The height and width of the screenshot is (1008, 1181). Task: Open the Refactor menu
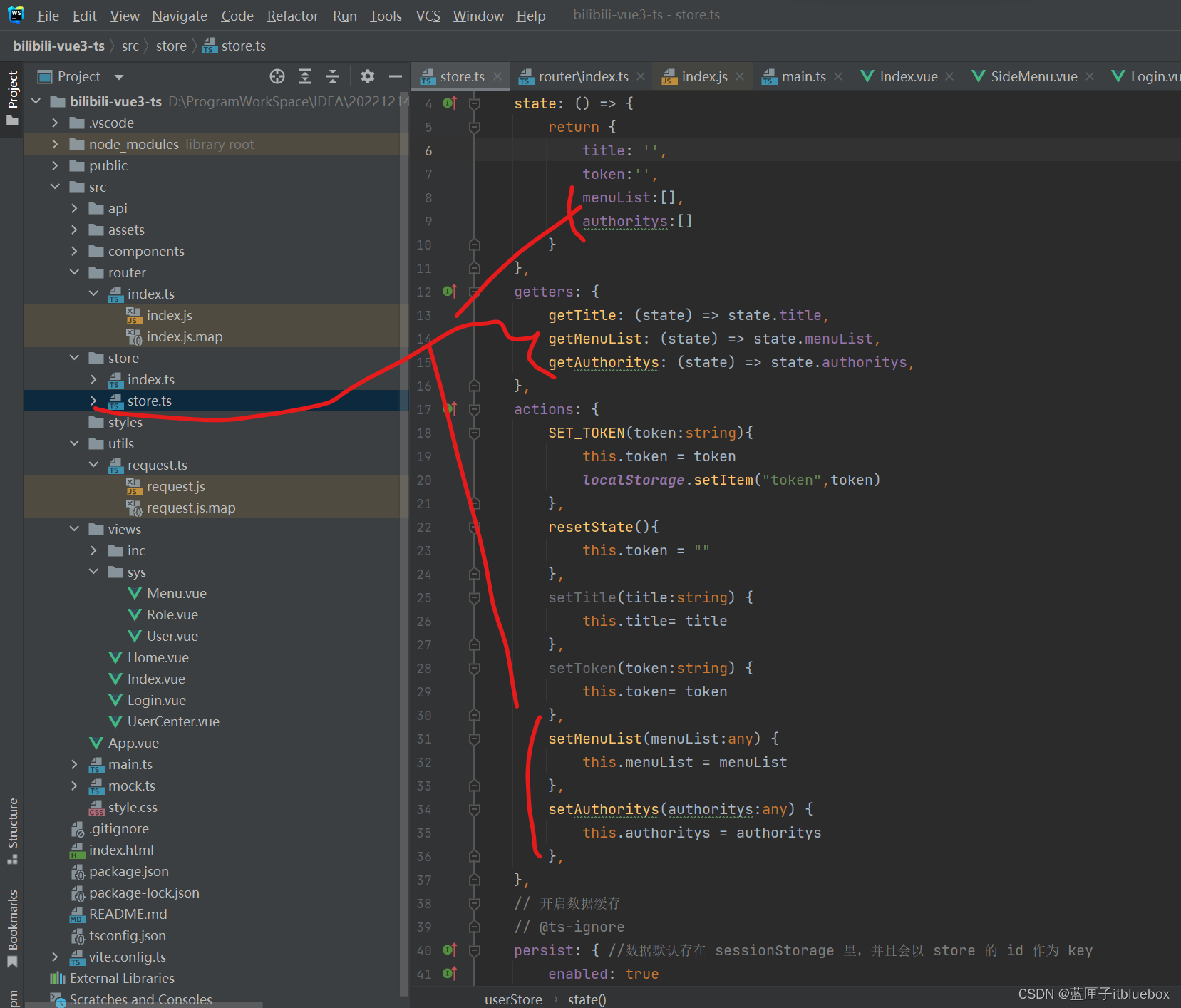pyautogui.click(x=292, y=16)
